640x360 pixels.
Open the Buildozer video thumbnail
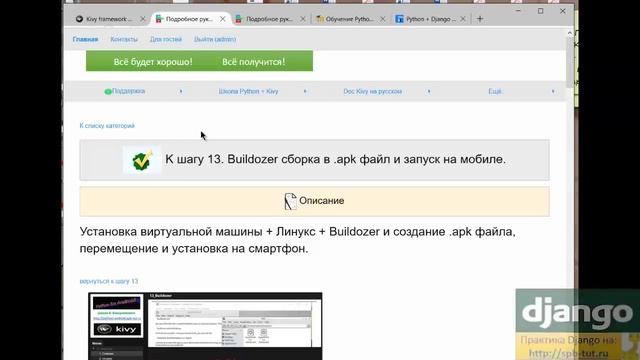click(x=205, y=326)
